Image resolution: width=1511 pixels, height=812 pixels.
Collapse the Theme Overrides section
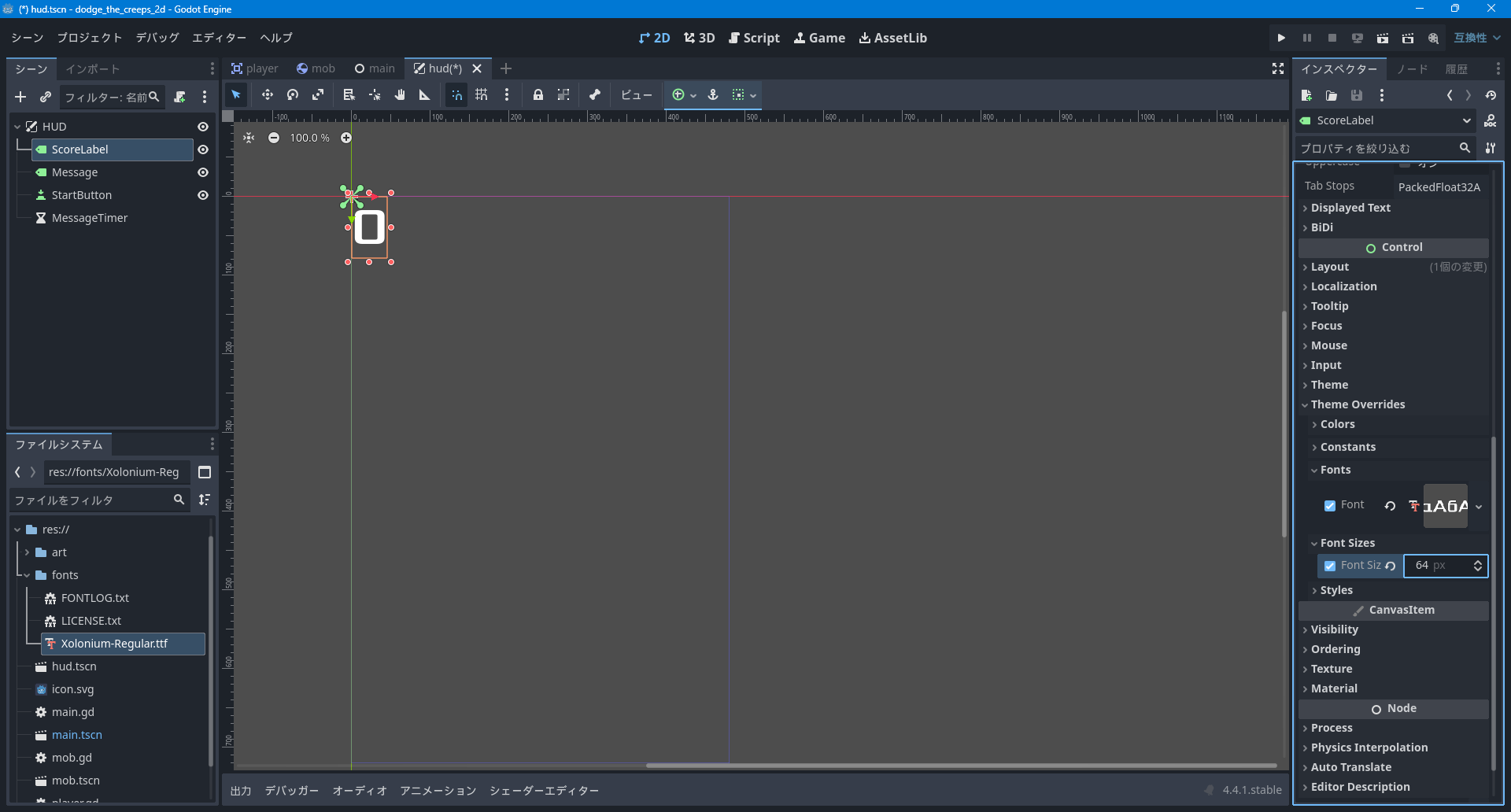click(x=1393, y=404)
